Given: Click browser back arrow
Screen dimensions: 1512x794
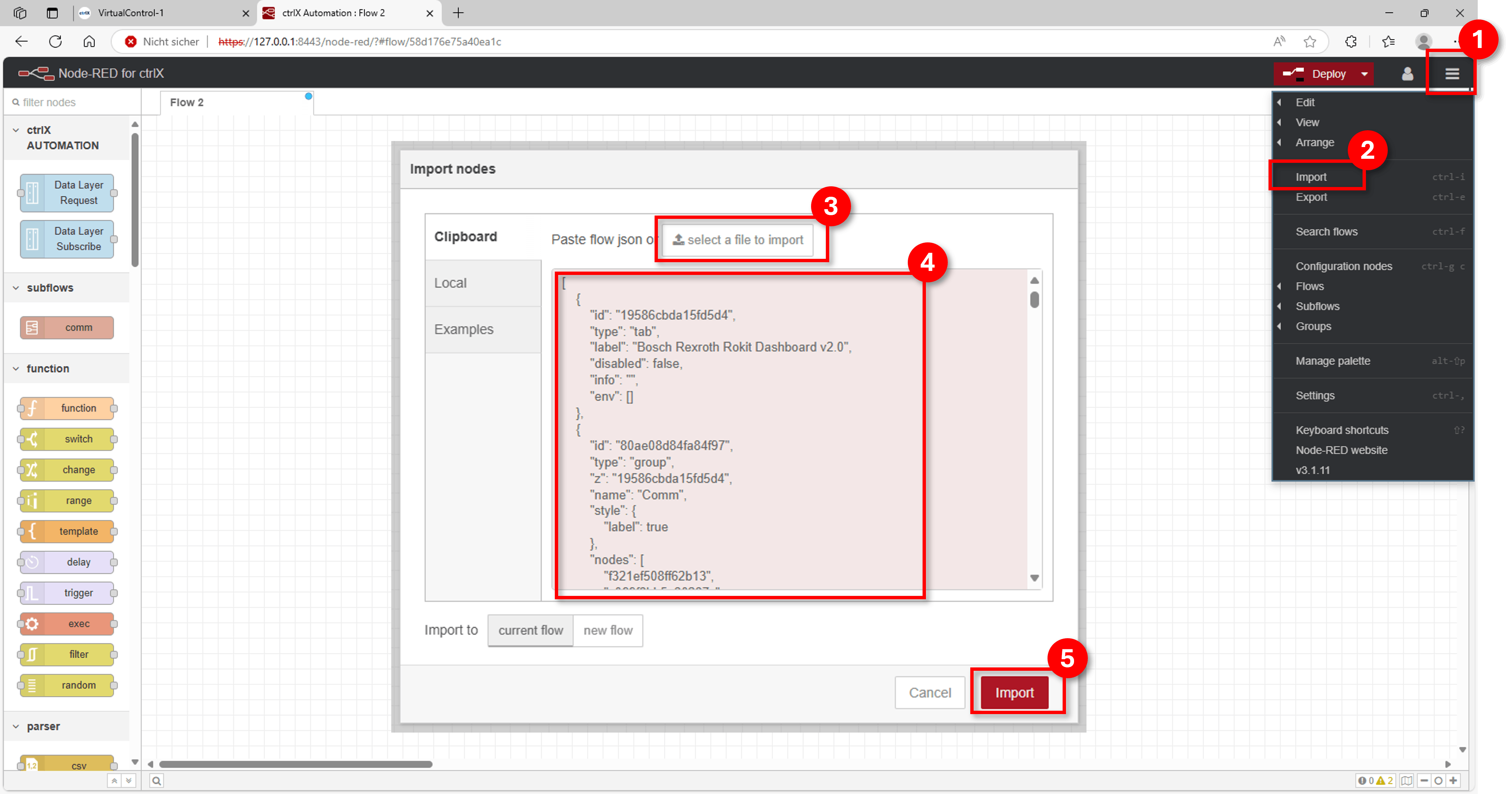Looking at the screenshot, I should (x=22, y=41).
